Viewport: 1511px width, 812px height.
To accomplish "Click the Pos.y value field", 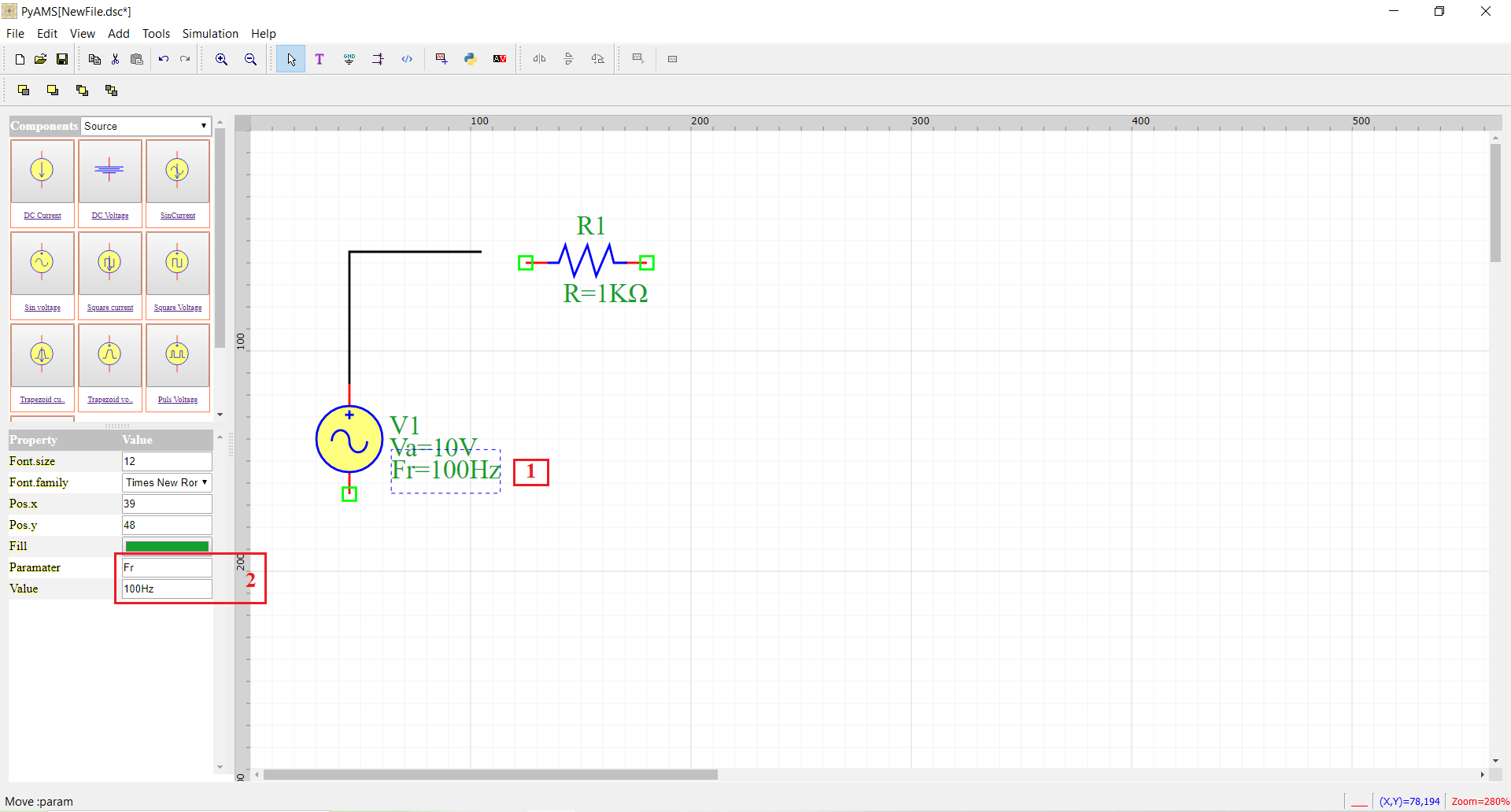I will point(167,525).
